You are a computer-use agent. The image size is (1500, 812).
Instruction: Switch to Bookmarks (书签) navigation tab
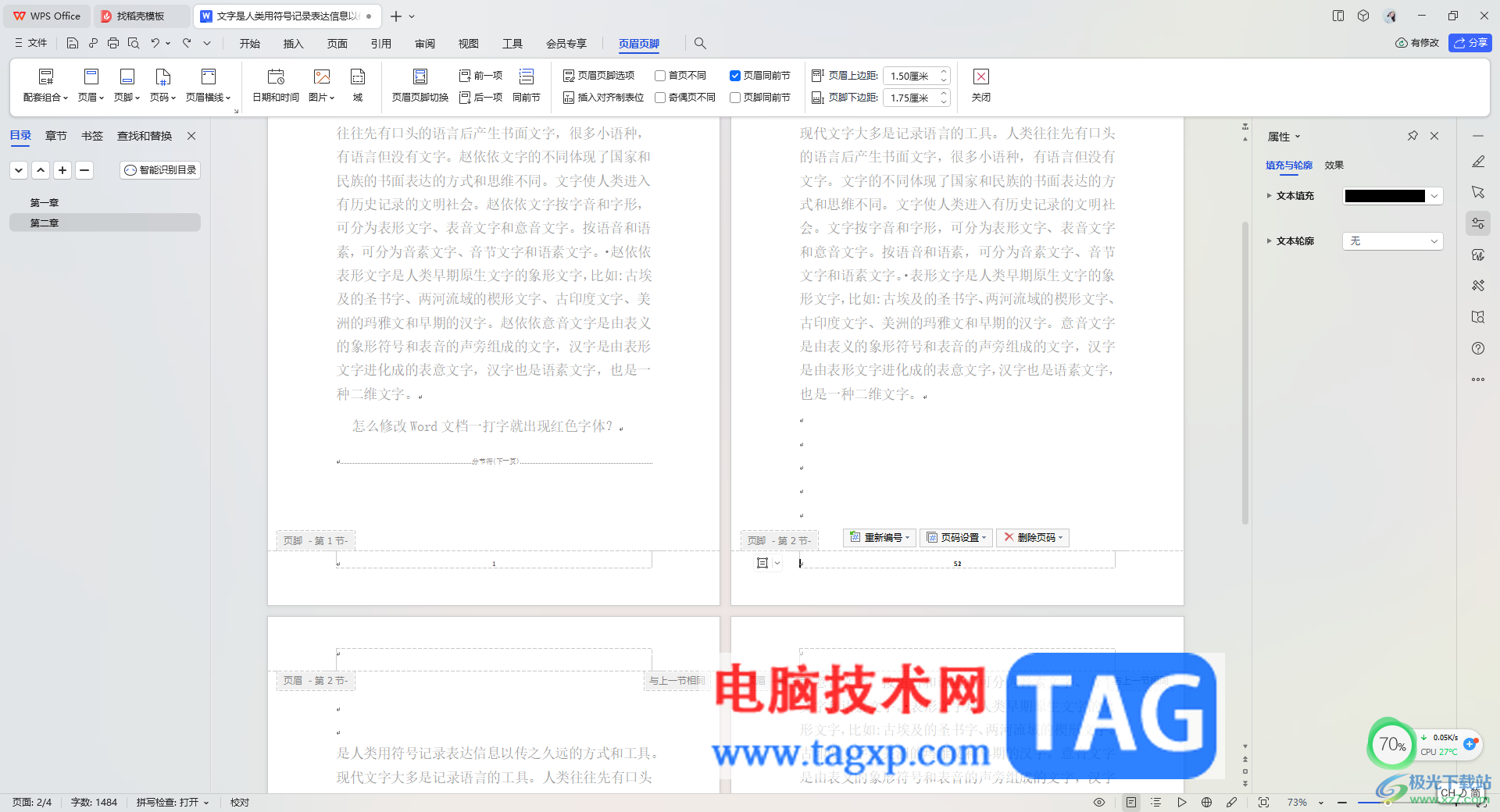(x=92, y=136)
